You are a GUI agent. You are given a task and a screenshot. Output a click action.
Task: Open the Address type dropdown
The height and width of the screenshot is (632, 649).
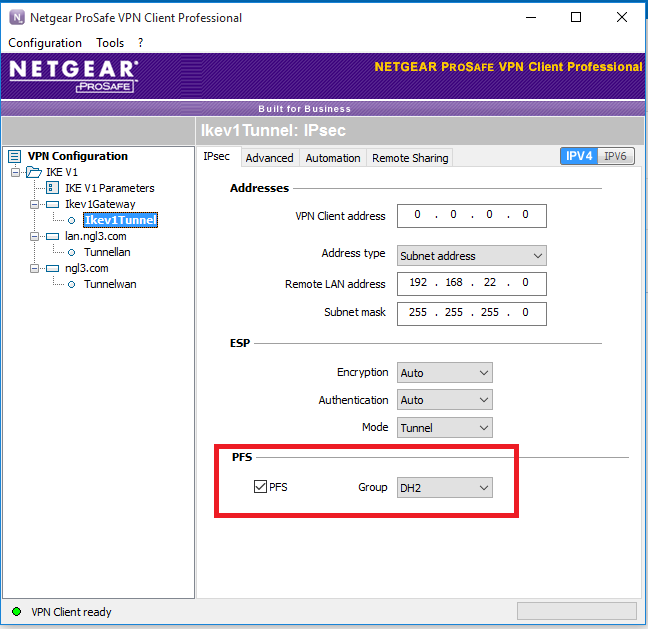[x=471, y=256]
